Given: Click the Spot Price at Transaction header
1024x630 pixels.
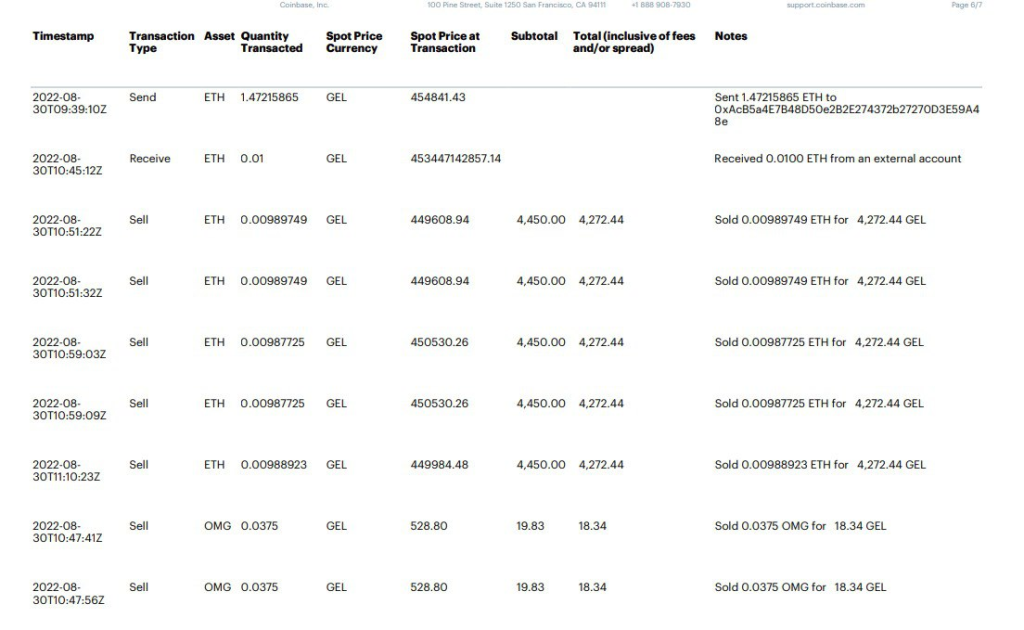Looking at the screenshot, I should pos(445,42).
